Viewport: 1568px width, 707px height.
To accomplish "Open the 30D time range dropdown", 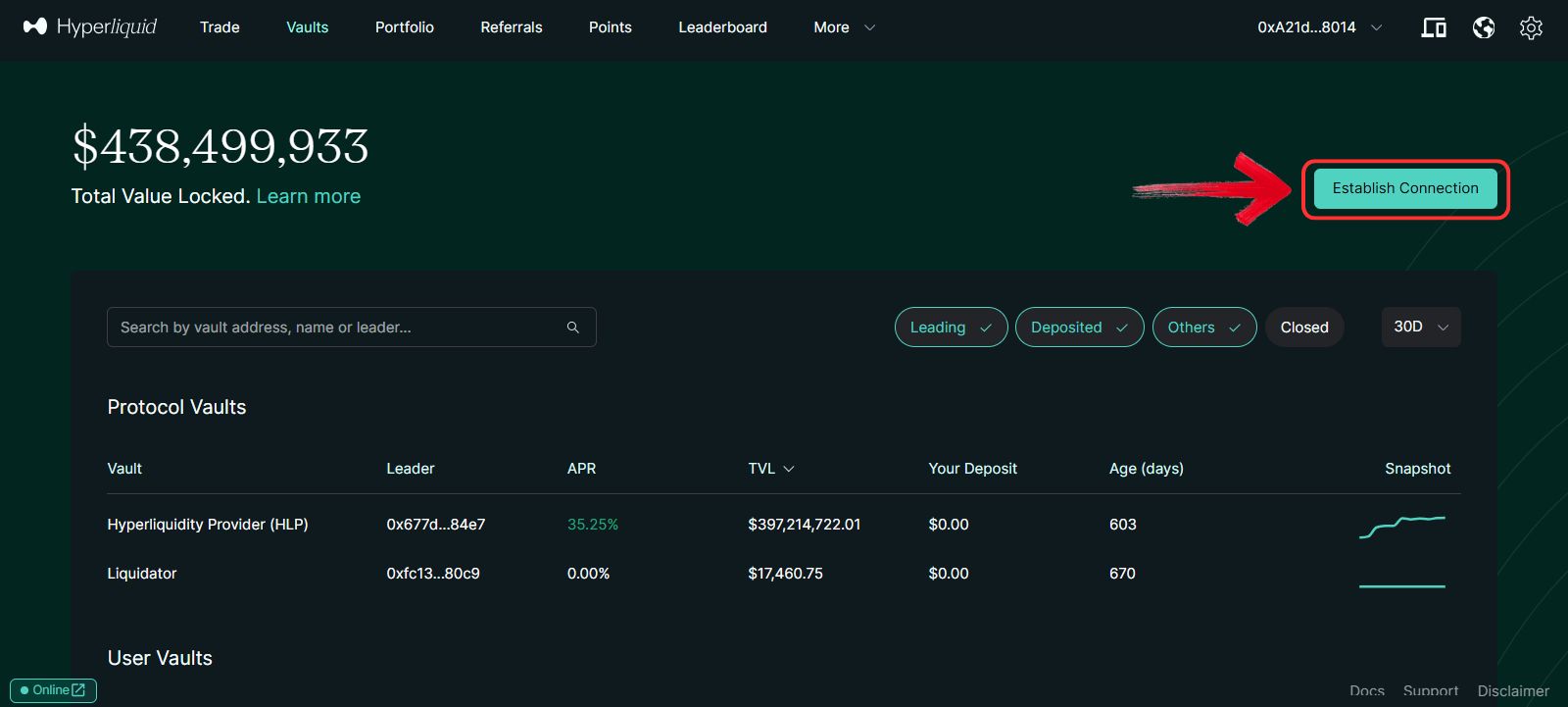I will pos(1421,327).
